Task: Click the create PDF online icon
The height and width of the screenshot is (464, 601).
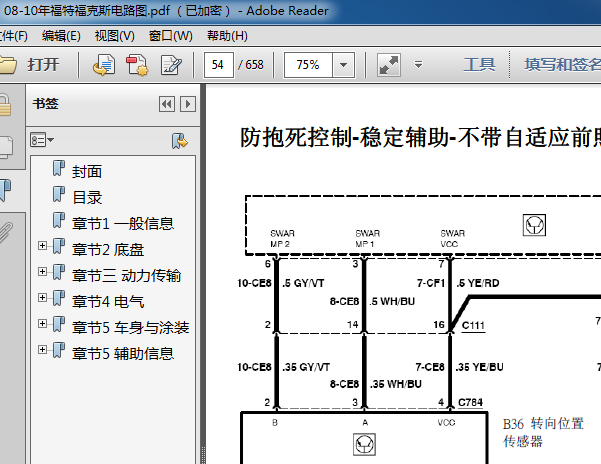Action: pos(103,65)
